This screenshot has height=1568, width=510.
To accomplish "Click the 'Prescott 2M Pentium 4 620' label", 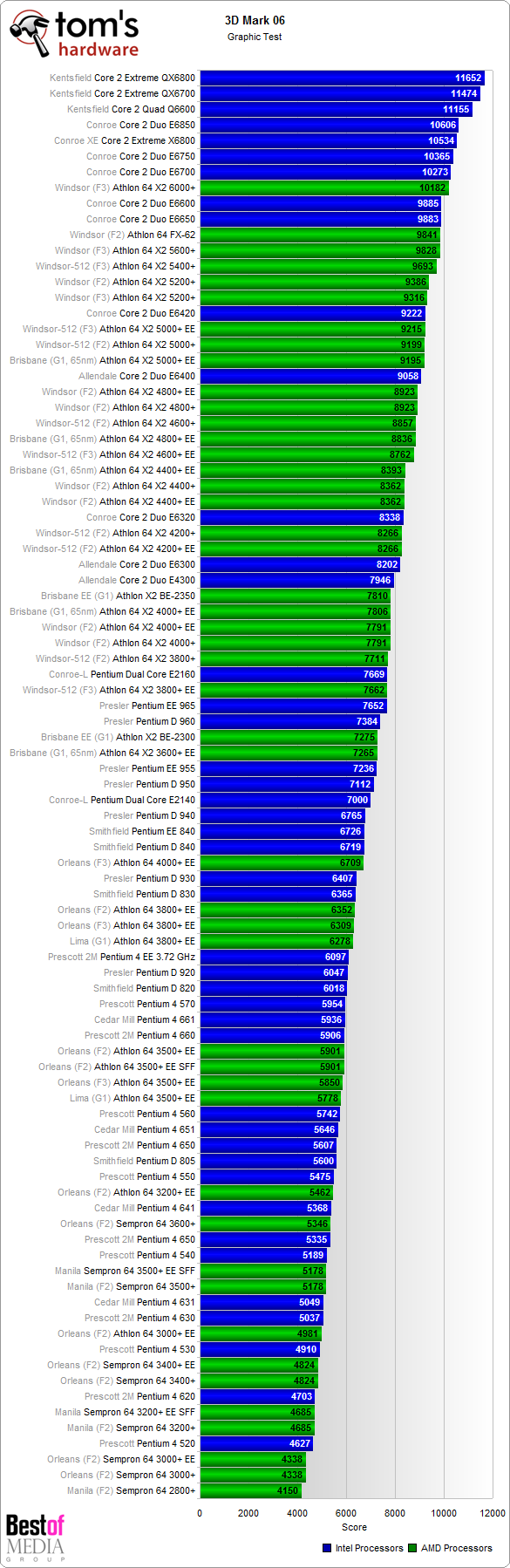I will (139, 1396).
